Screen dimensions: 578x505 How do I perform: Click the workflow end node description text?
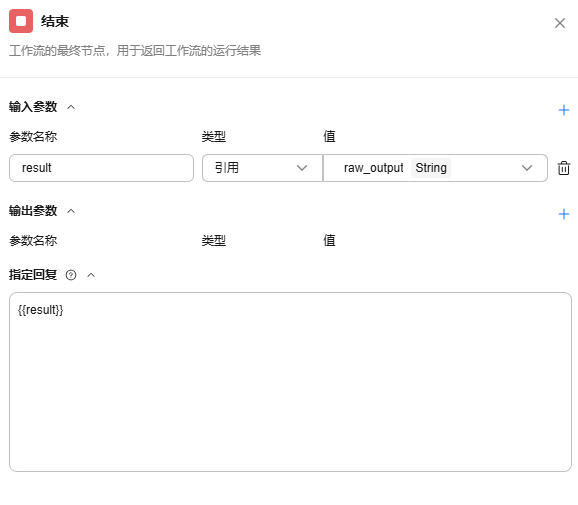[x=135, y=50]
